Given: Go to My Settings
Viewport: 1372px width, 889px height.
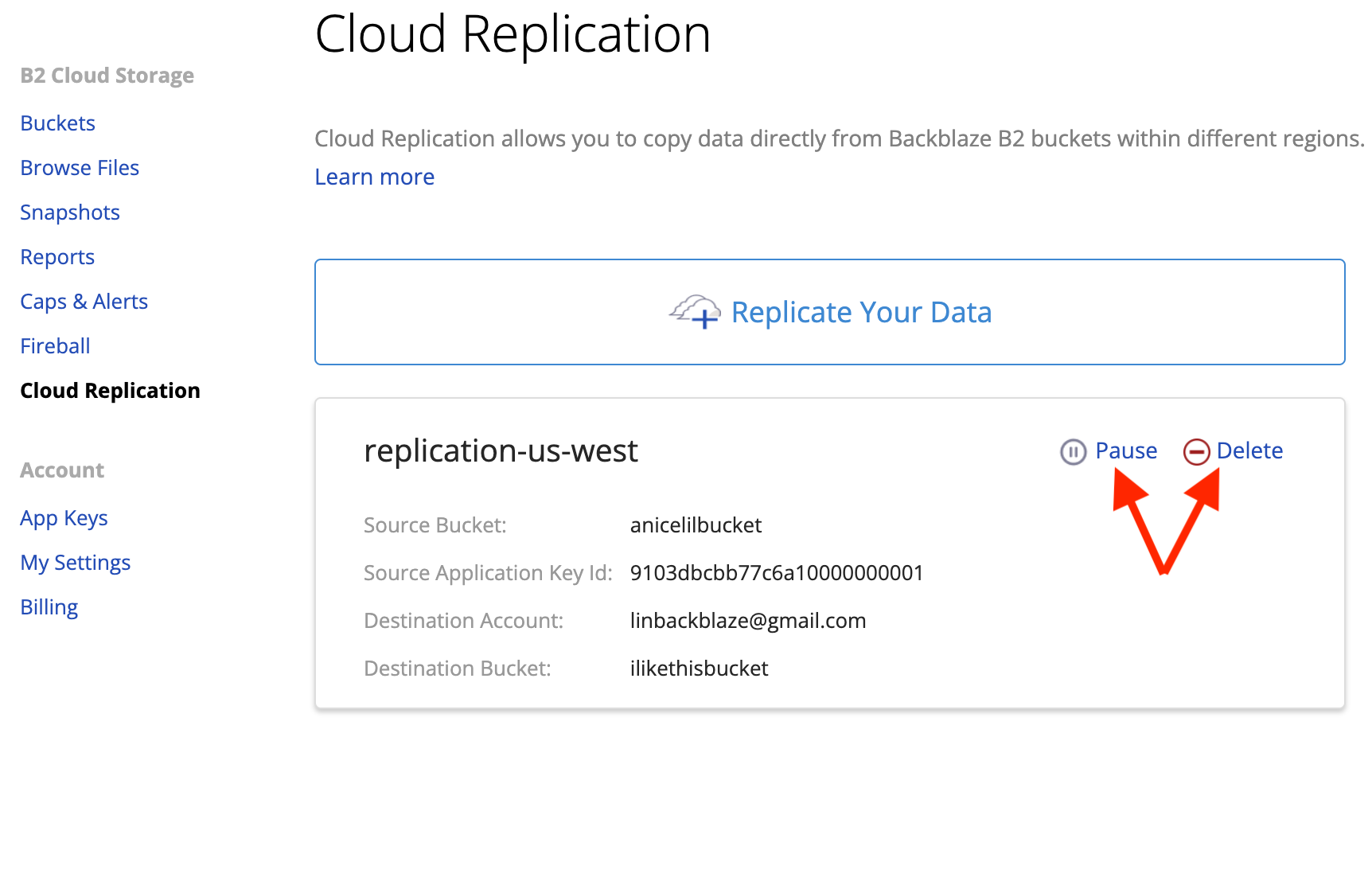Looking at the screenshot, I should pos(76,563).
